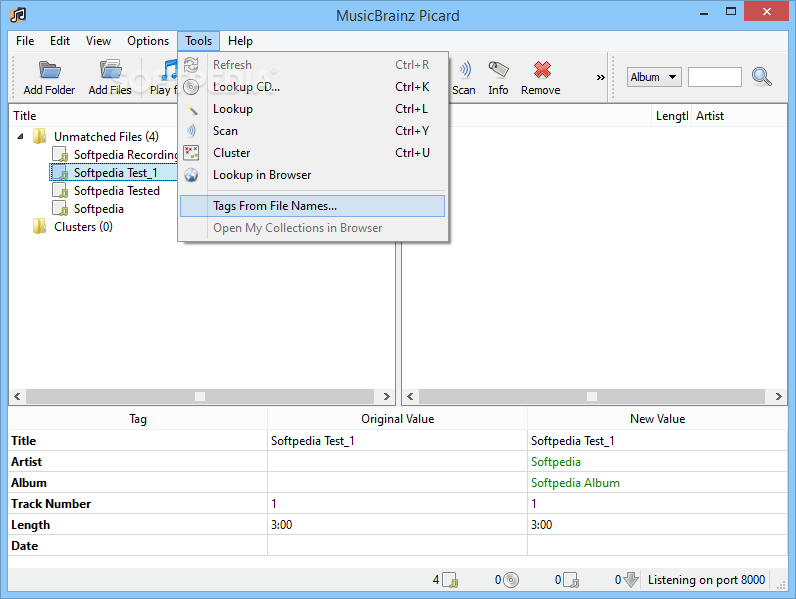
Task: Click the search magnifier icon
Action: point(761,77)
